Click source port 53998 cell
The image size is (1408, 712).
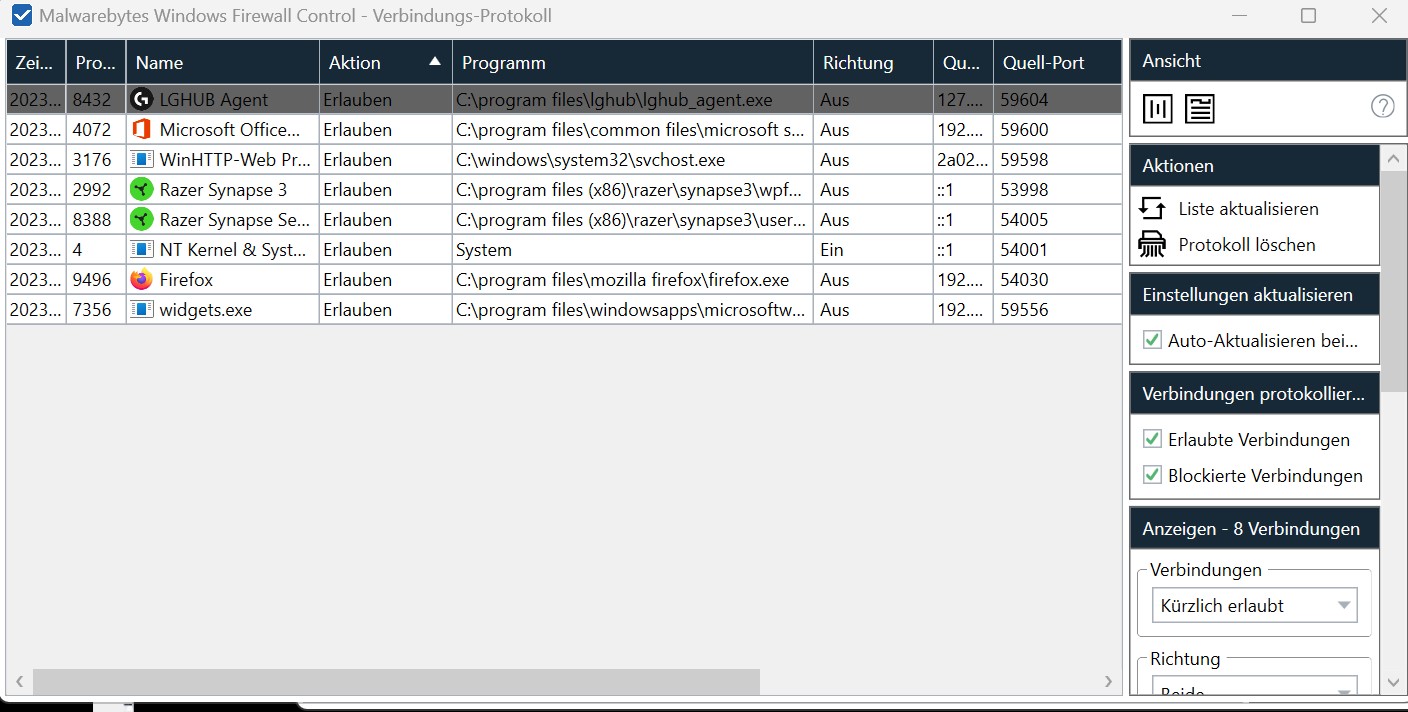1057,190
